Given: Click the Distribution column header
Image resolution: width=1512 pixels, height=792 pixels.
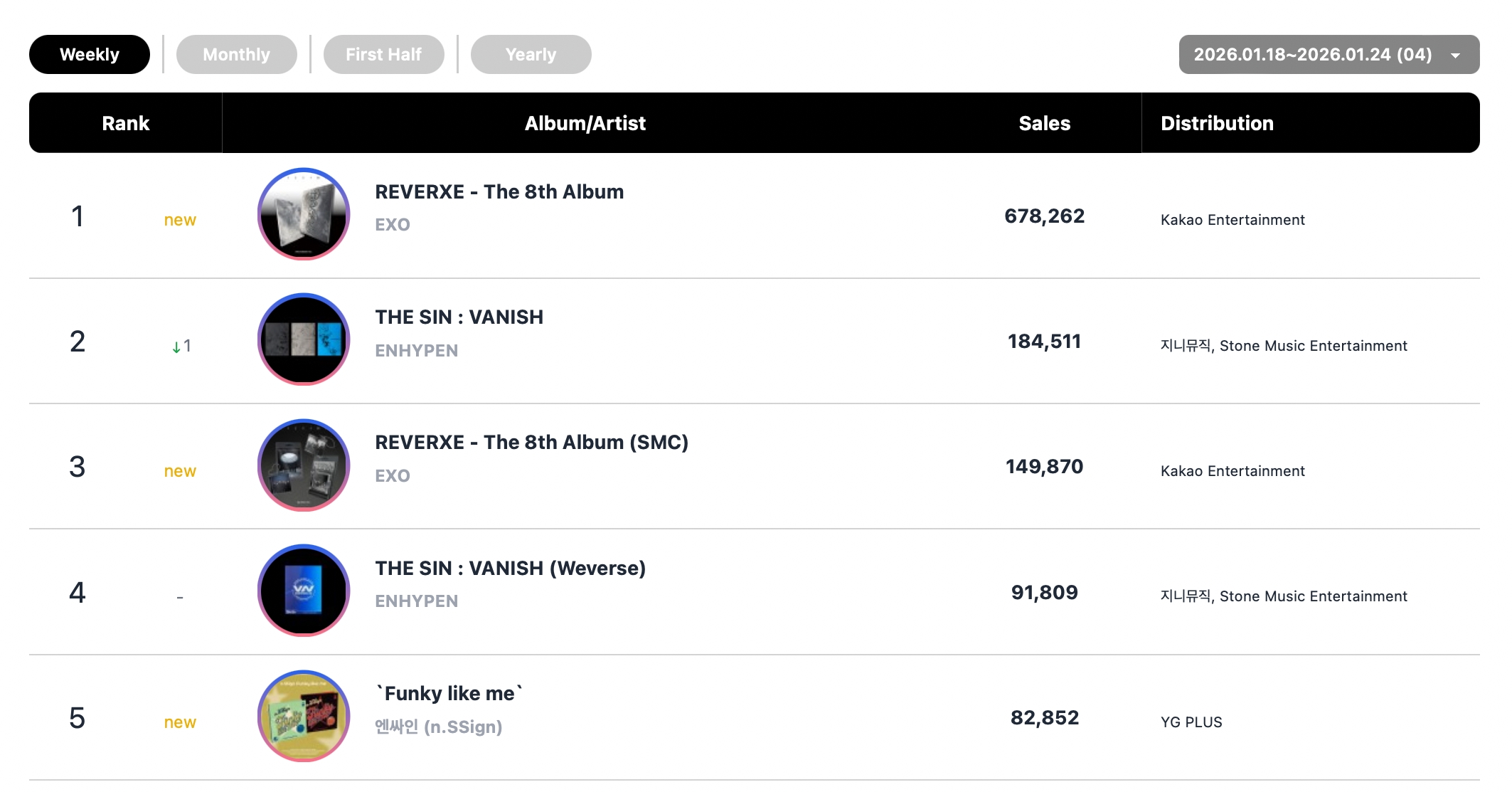Looking at the screenshot, I should 1217,123.
